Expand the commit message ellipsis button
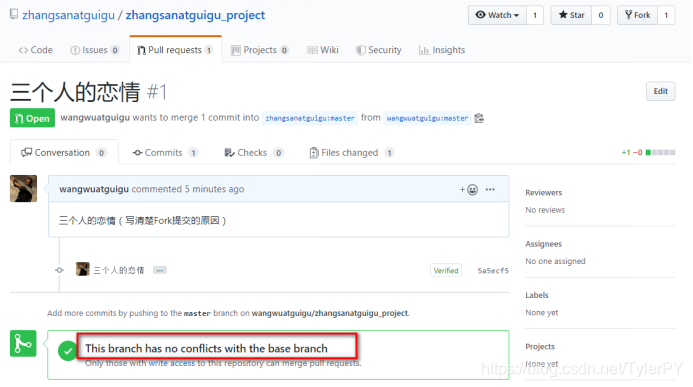The width and height of the screenshot is (693, 387). pyautogui.click(x=160, y=270)
